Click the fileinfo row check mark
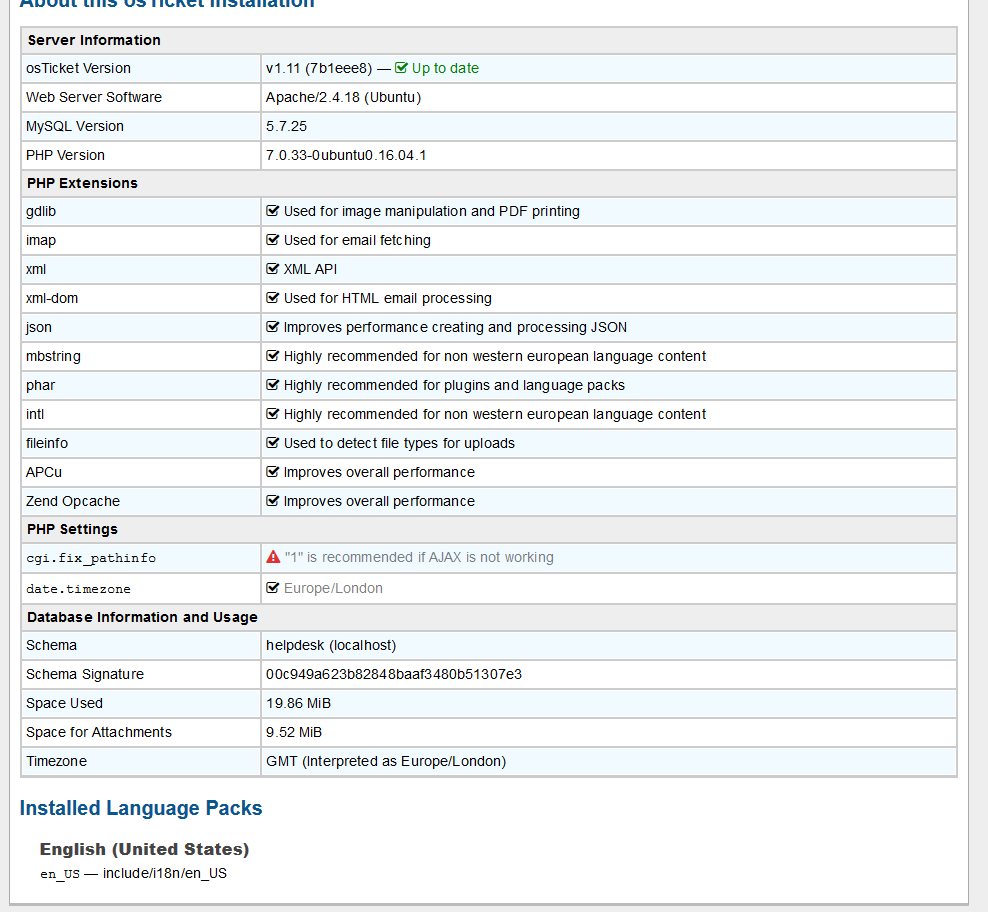The image size is (988, 912). [x=272, y=443]
